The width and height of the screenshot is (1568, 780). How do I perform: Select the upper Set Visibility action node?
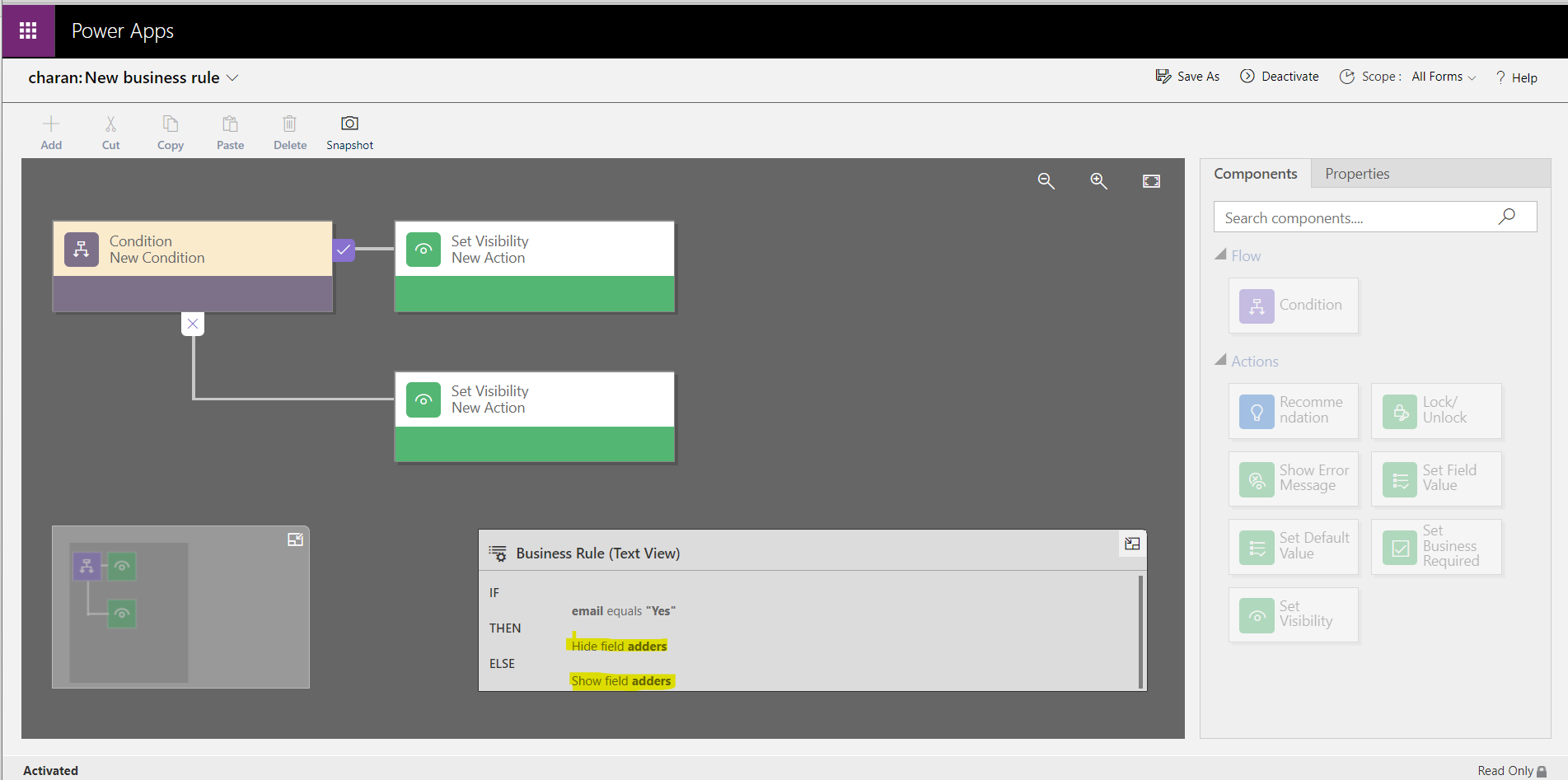(x=535, y=266)
